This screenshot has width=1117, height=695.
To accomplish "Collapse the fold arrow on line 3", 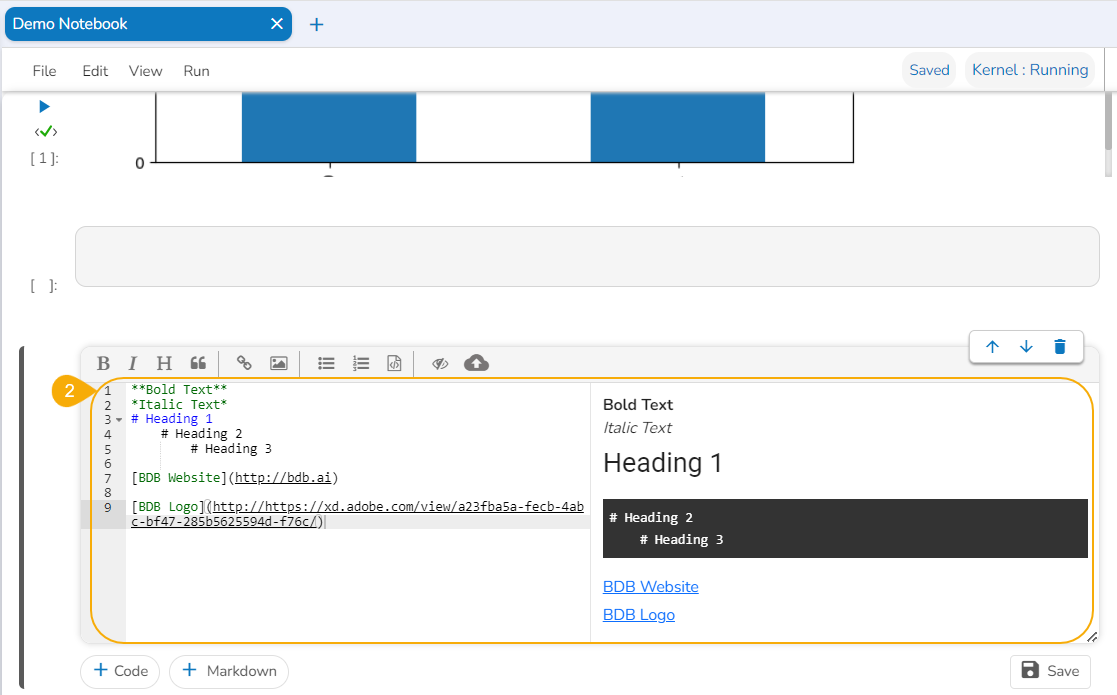I will click(x=119, y=419).
